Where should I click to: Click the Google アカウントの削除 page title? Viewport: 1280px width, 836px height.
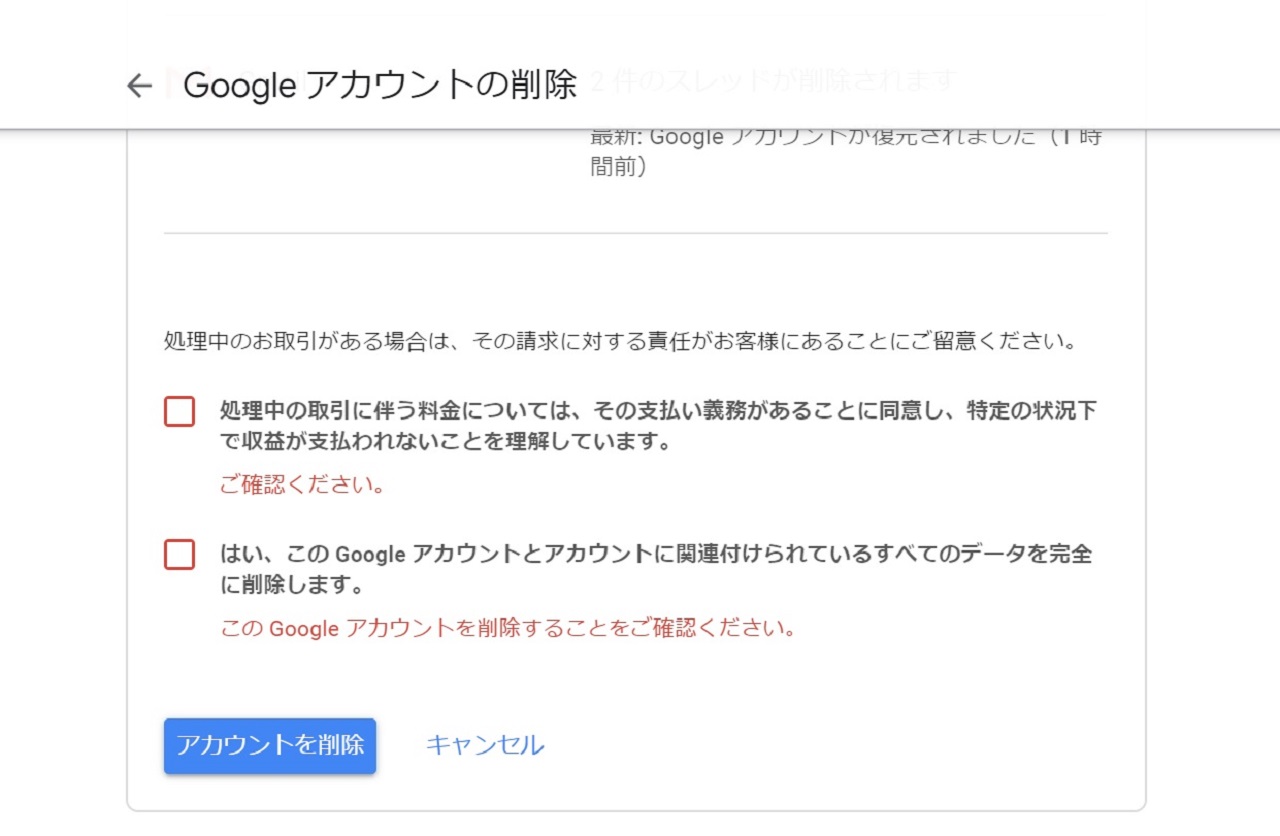click(x=380, y=85)
